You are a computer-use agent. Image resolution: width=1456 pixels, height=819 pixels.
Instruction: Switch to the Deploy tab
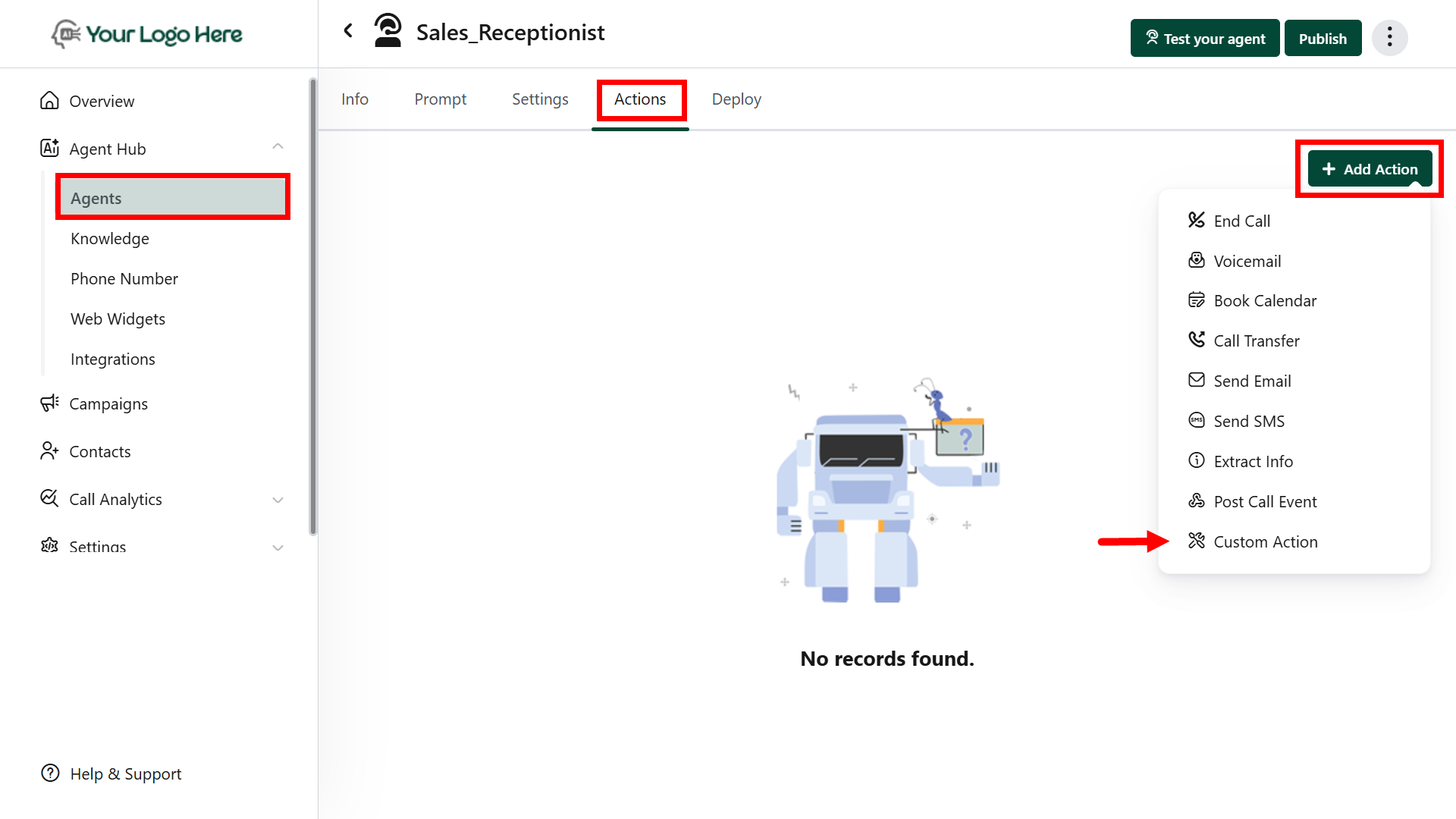pos(736,99)
